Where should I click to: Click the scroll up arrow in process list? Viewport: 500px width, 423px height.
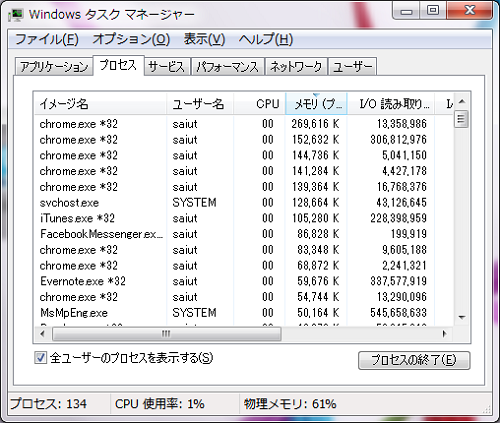(462, 101)
